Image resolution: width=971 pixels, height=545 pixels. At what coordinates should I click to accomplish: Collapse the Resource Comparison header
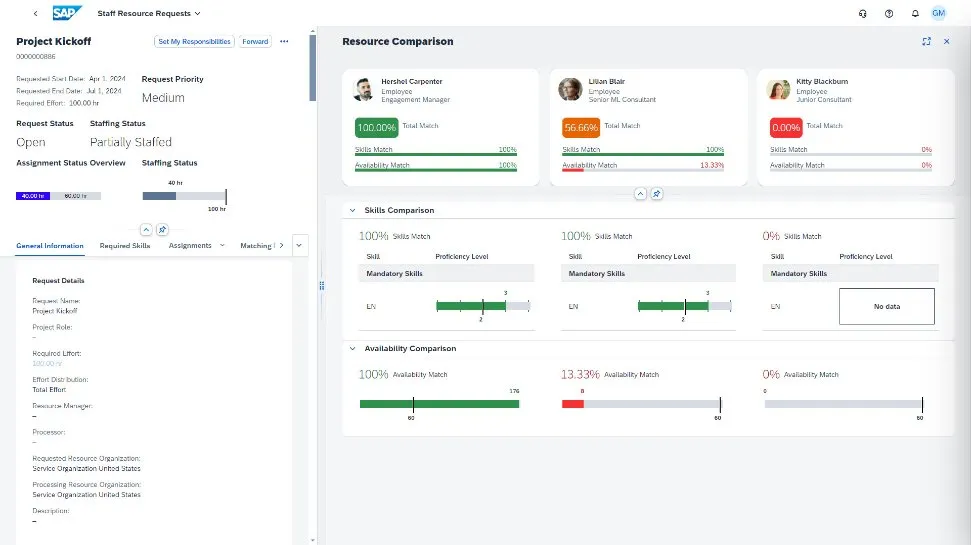[641, 194]
